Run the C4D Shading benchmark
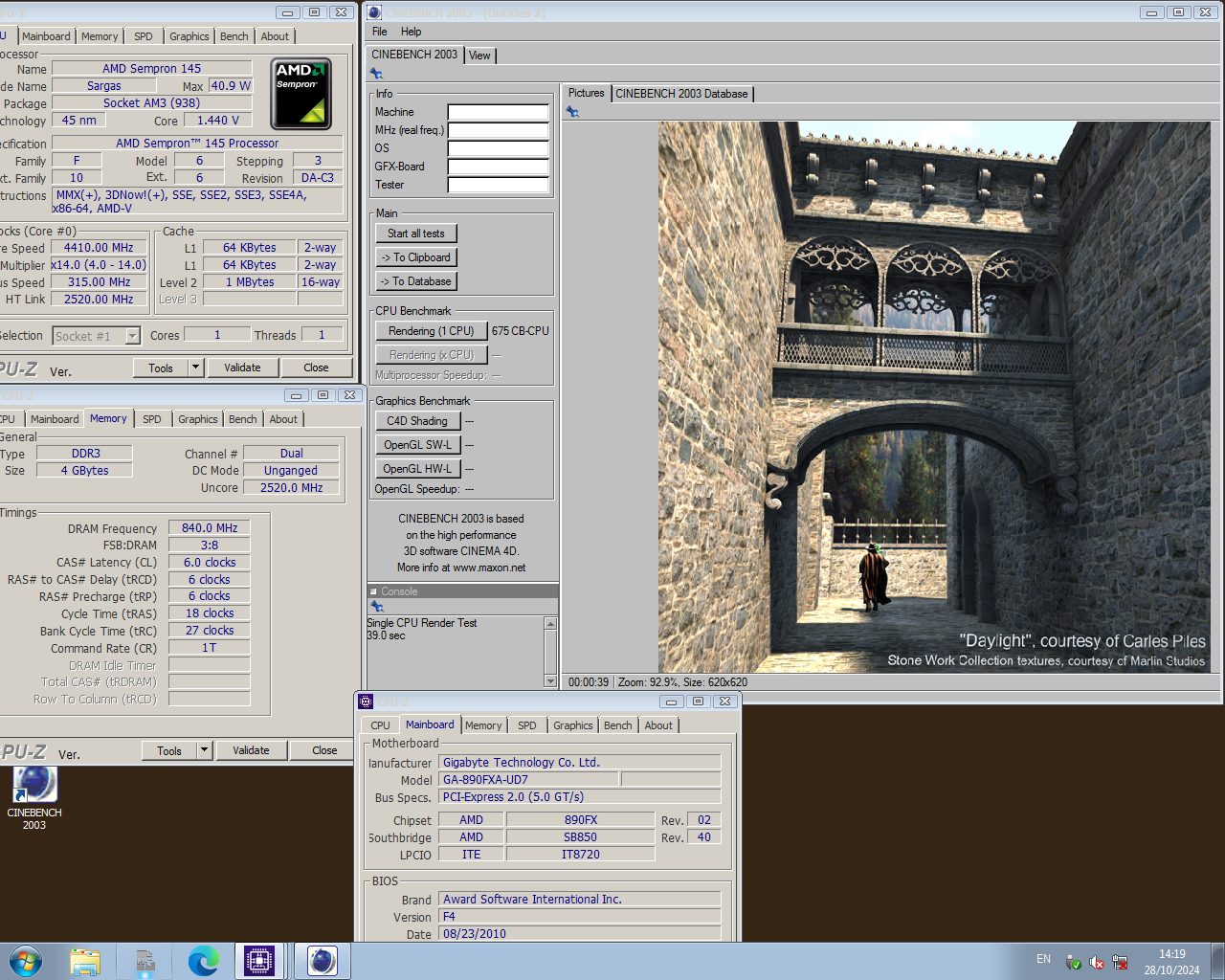 coord(417,421)
